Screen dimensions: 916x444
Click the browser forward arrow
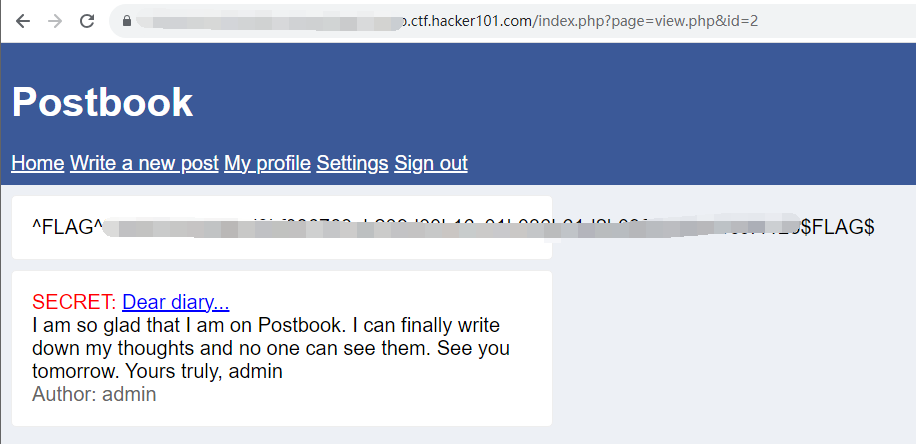click(x=55, y=21)
